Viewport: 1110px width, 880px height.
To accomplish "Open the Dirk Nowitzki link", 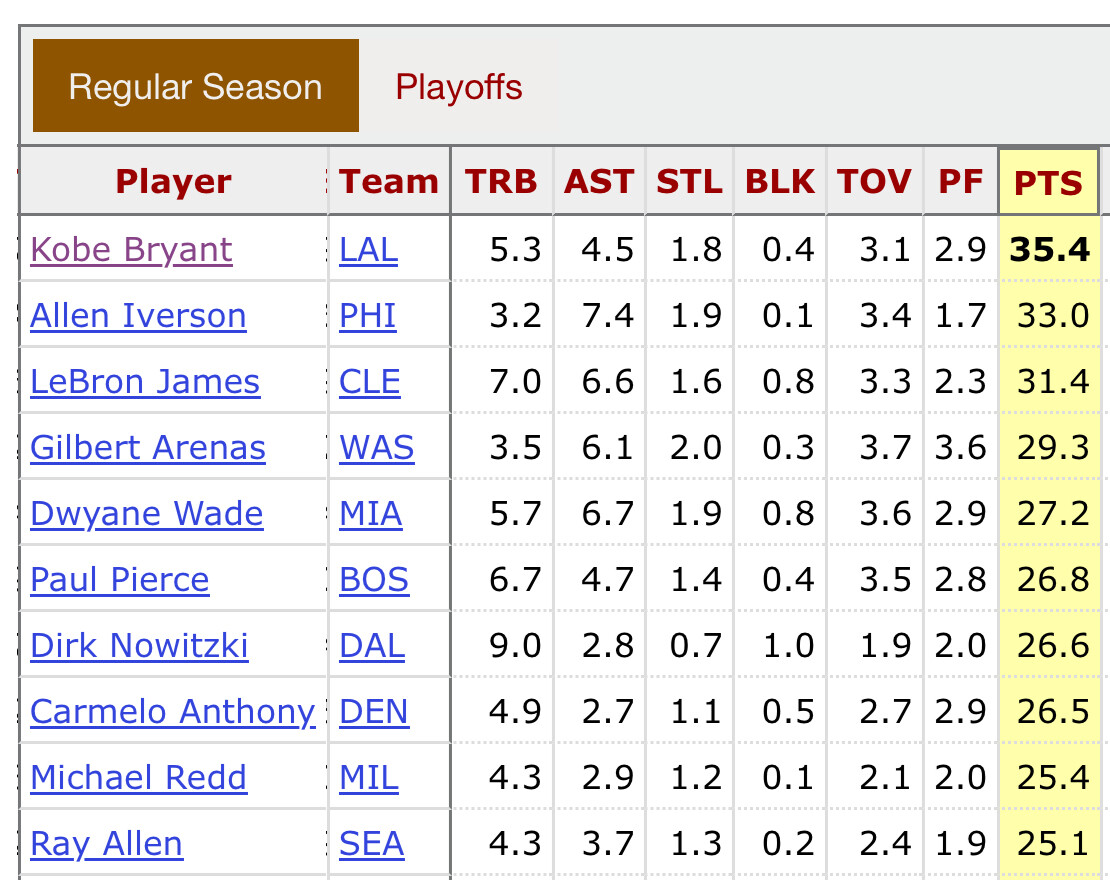I will pos(139,646).
